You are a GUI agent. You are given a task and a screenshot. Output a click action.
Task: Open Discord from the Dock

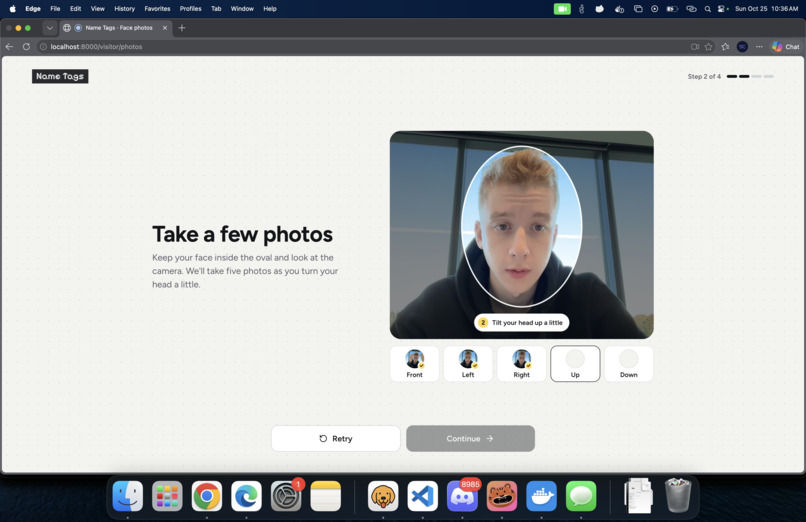click(x=462, y=496)
